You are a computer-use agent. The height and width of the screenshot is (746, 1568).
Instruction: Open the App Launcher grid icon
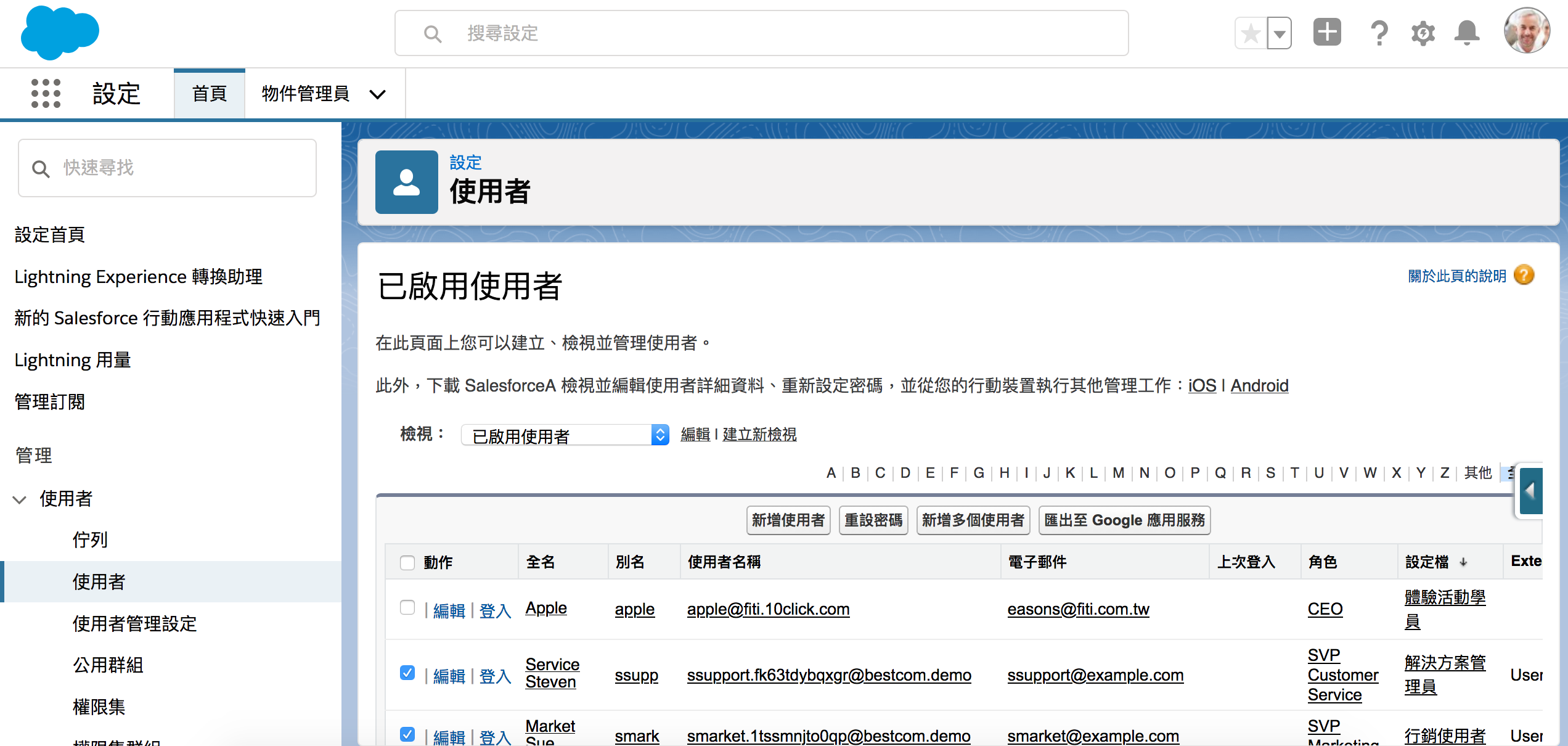click(x=46, y=94)
